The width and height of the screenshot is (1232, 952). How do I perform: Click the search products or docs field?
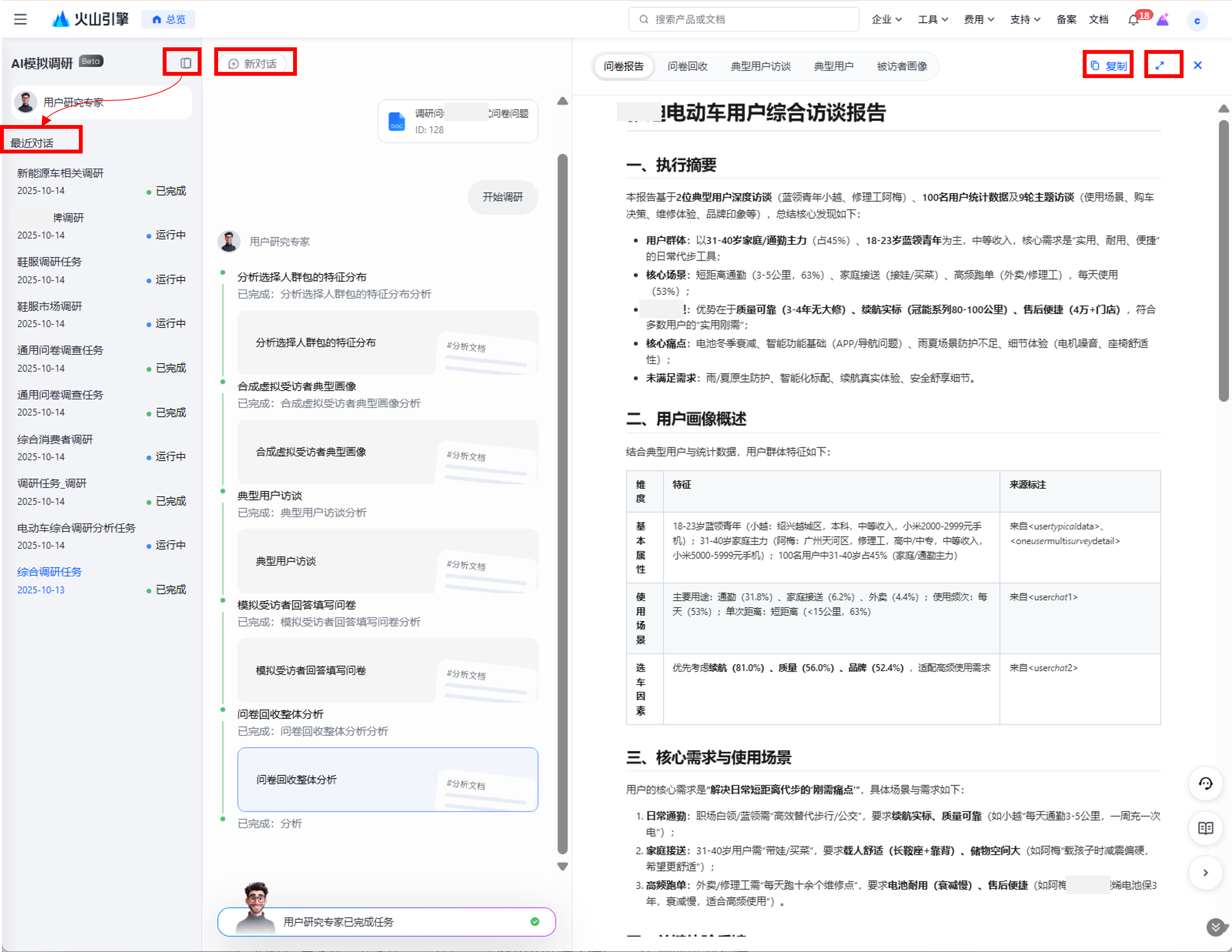tap(743, 20)
